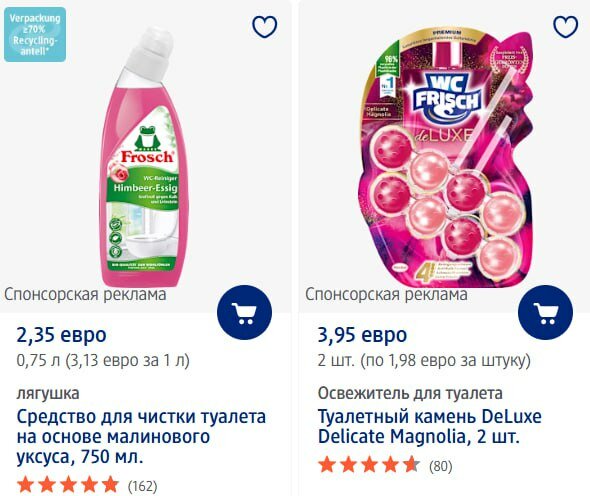Click the Verpackung recycling badge
590x496 pixels.
tap(35, 35)
